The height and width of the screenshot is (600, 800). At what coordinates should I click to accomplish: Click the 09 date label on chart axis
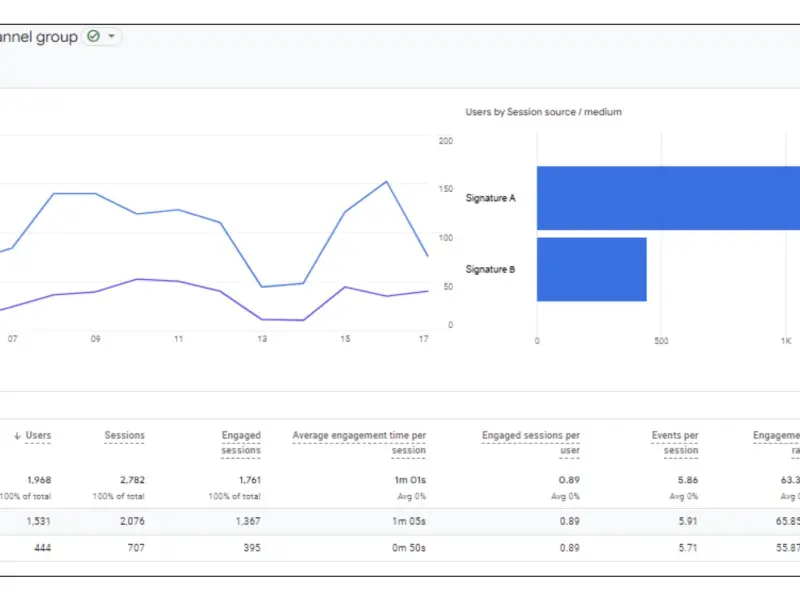[x=95, y=339]
